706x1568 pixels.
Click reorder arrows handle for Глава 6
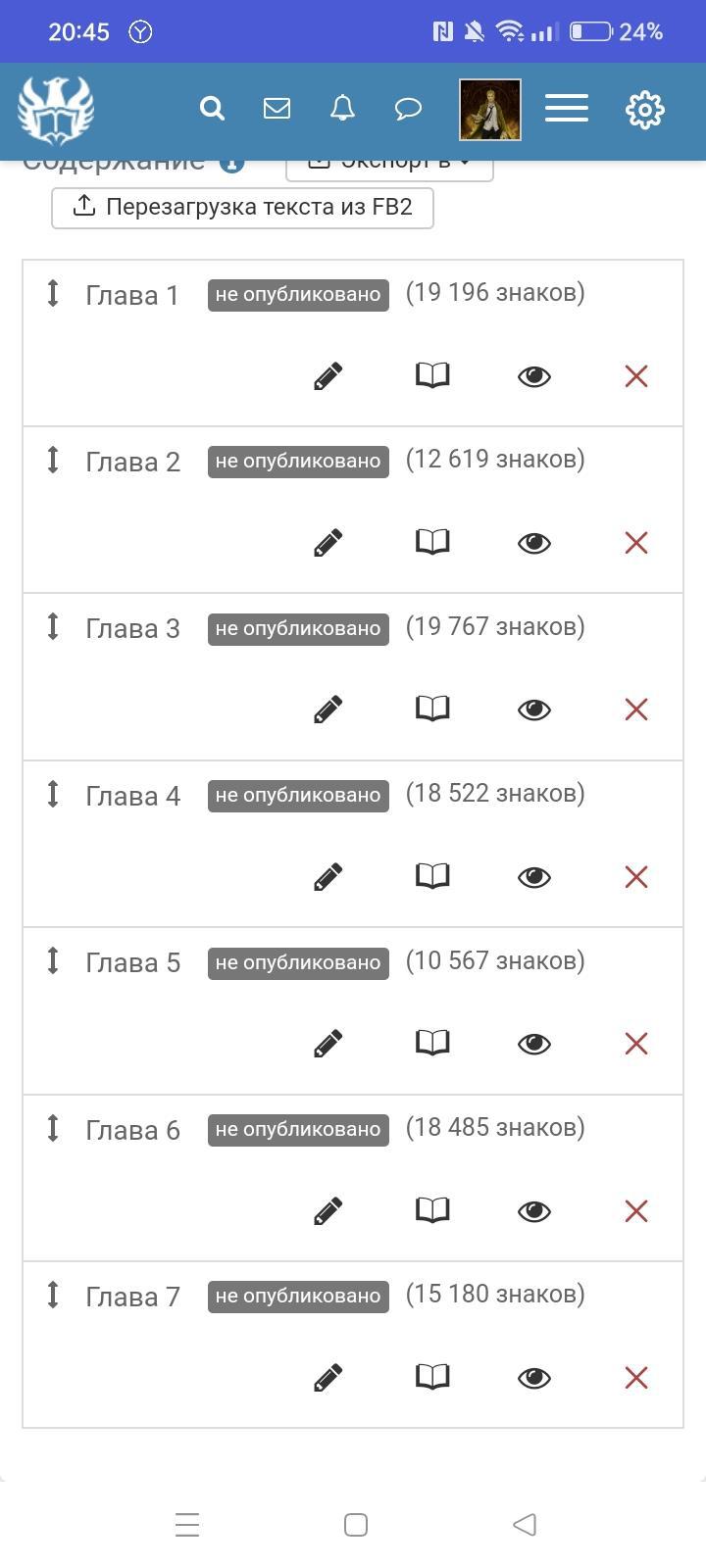coord(53,1128)
